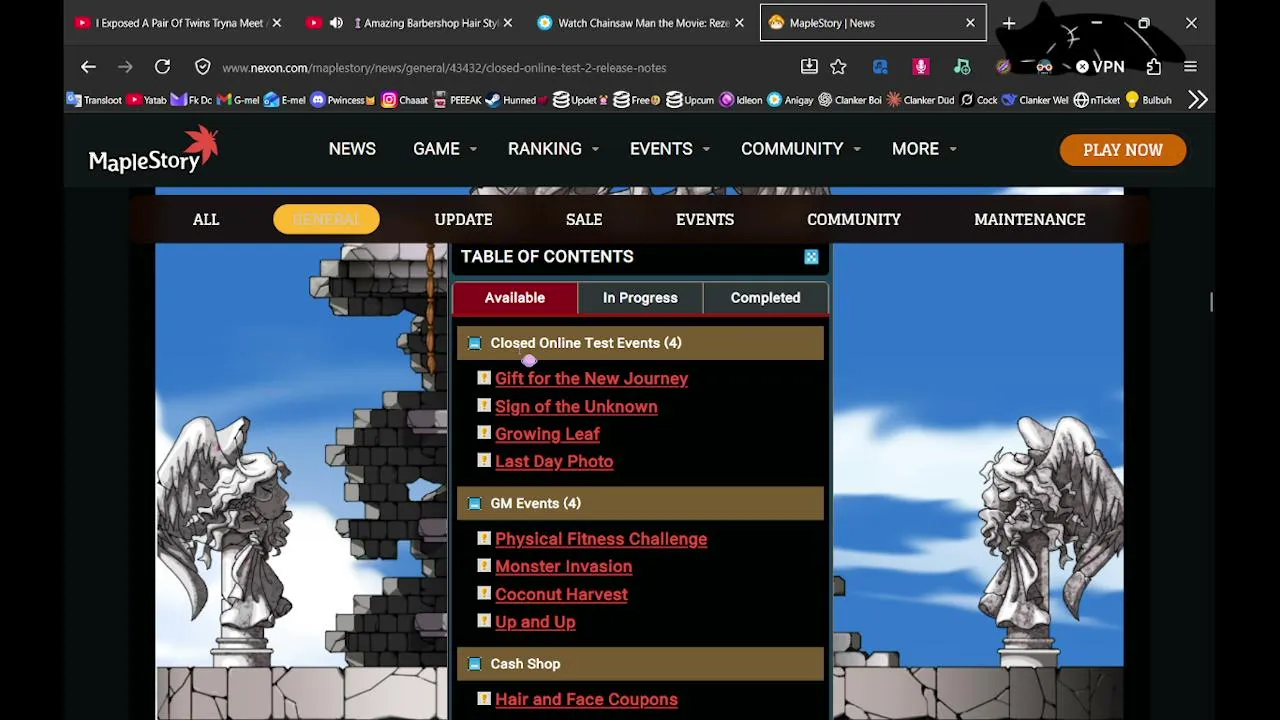Expand the GAME dropdown menu

coord(445,149)
